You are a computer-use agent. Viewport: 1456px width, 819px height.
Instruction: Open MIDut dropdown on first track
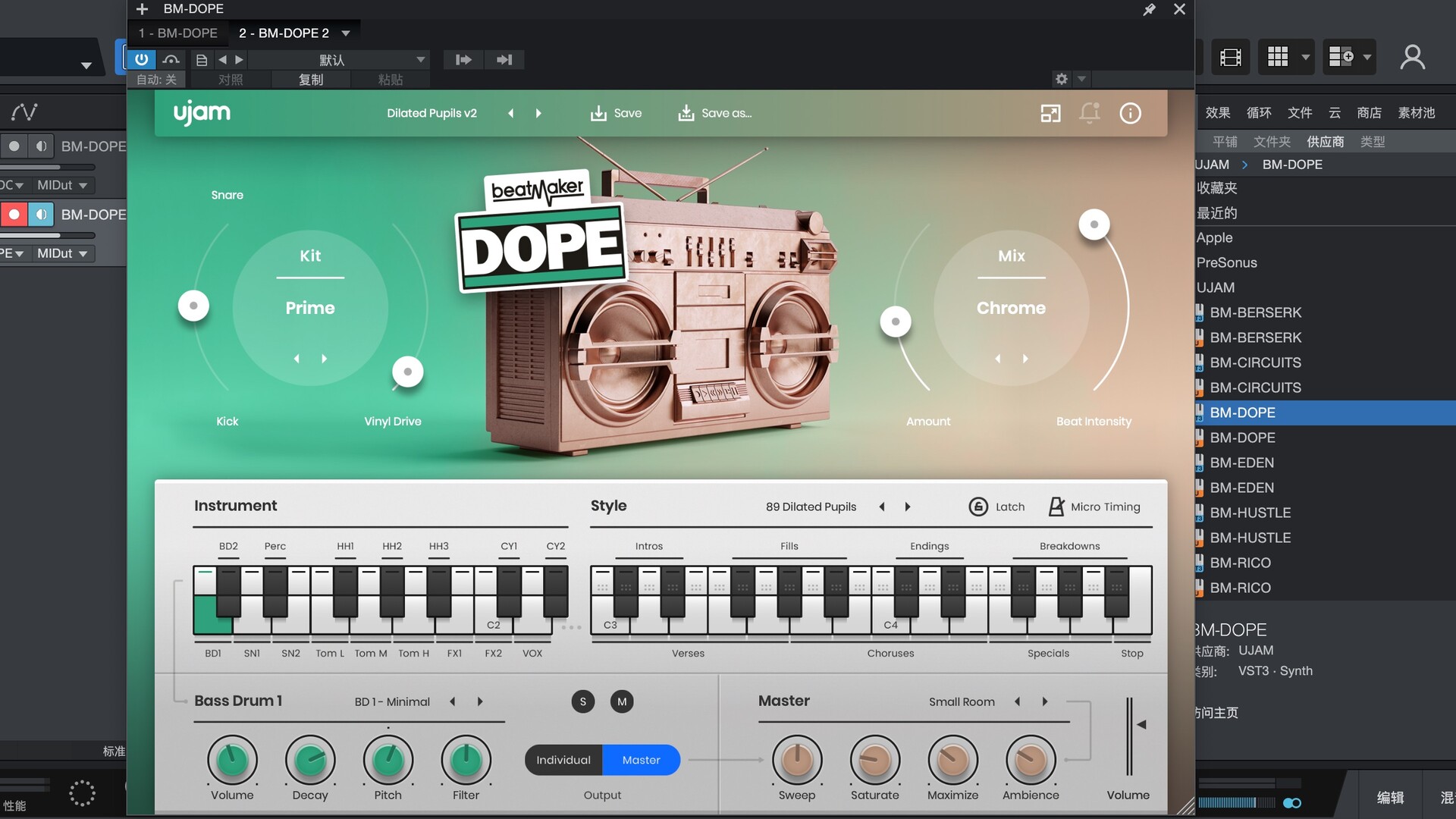62,185
